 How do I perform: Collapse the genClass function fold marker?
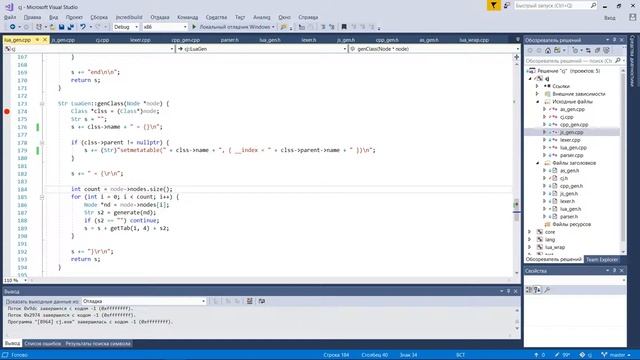42,104
